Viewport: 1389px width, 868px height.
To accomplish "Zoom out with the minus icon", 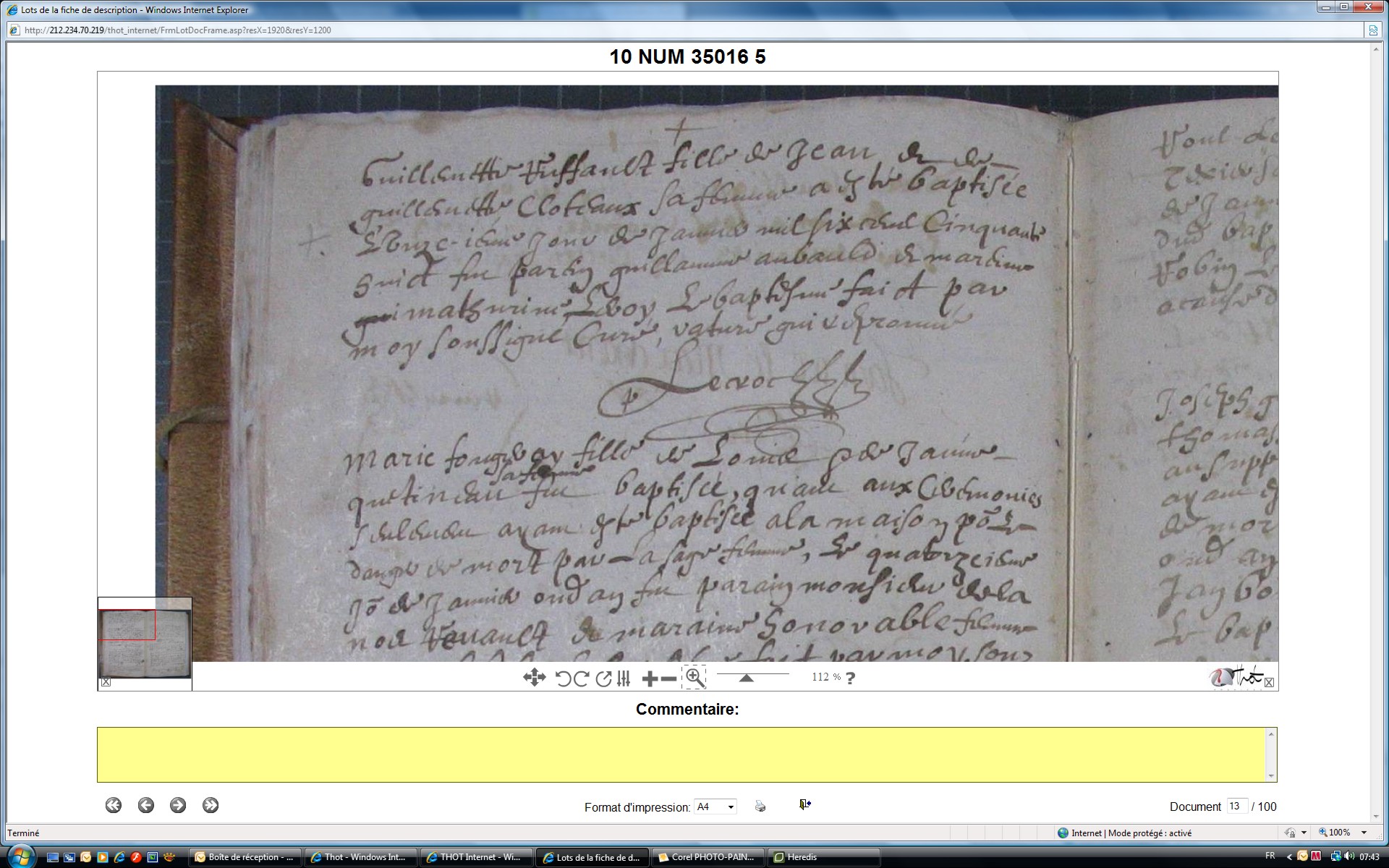I will point(669,678).
